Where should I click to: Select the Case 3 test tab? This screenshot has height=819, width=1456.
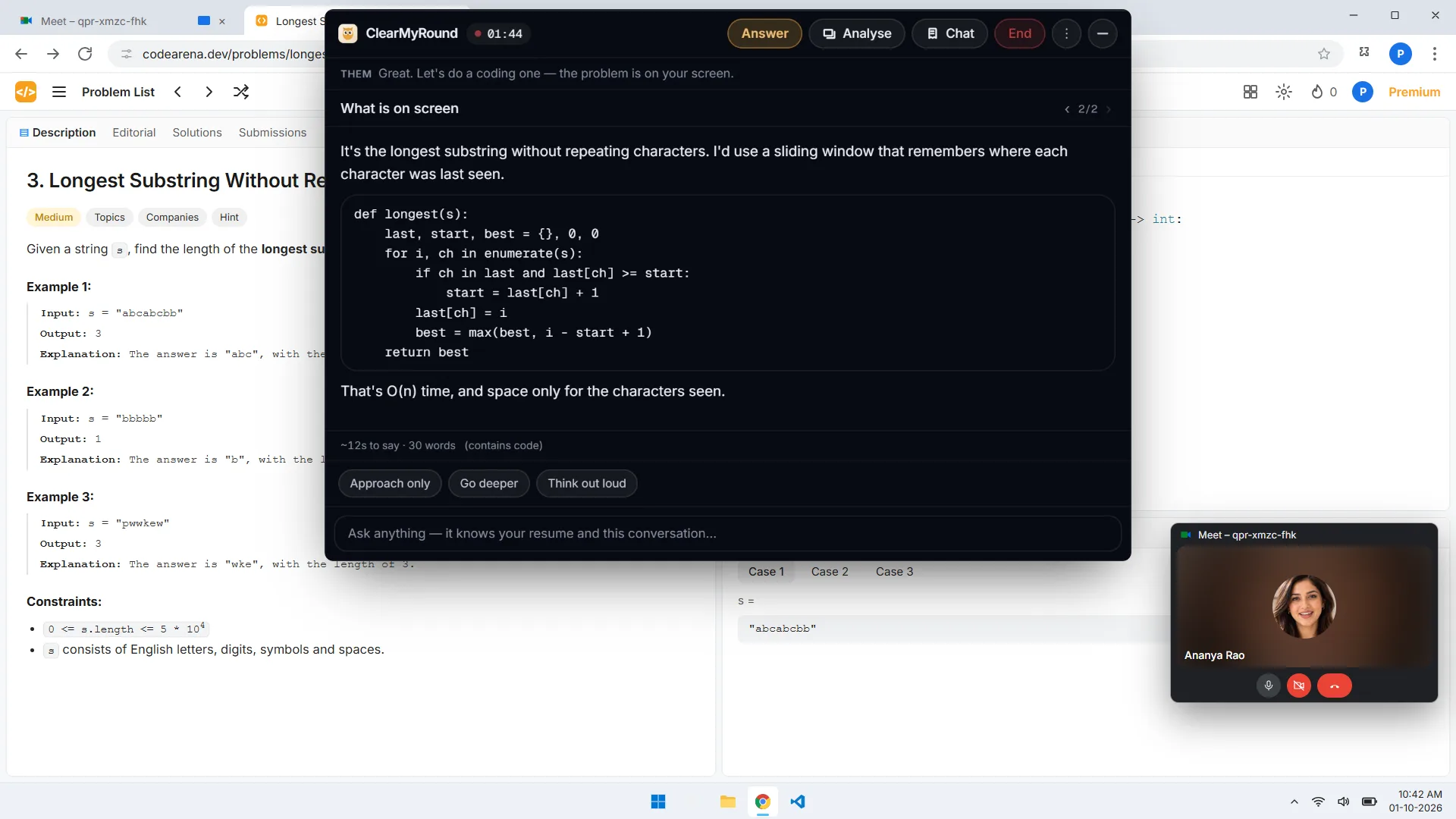894,572
